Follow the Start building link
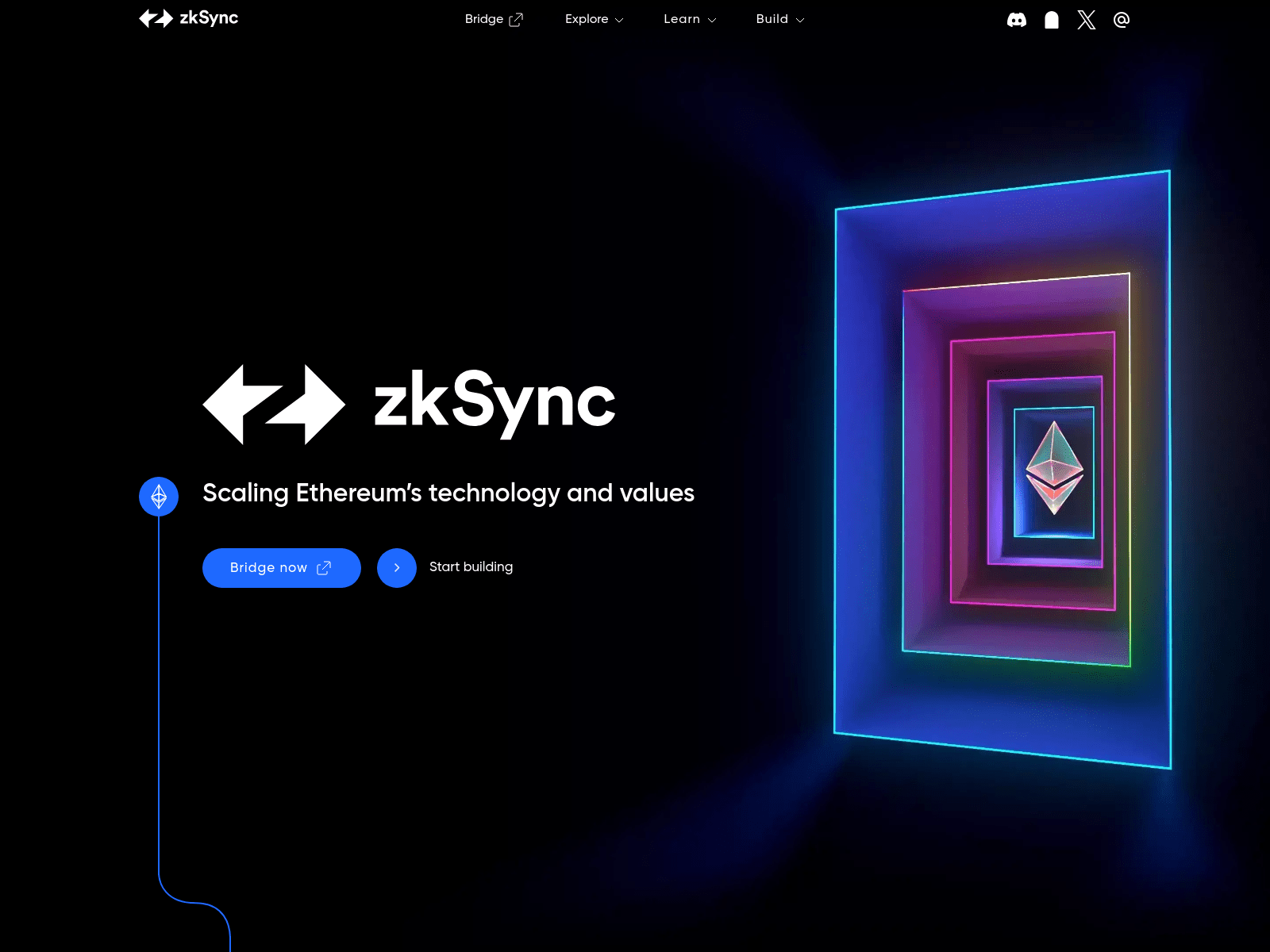1270x952 pixels. tap(471, 567)
